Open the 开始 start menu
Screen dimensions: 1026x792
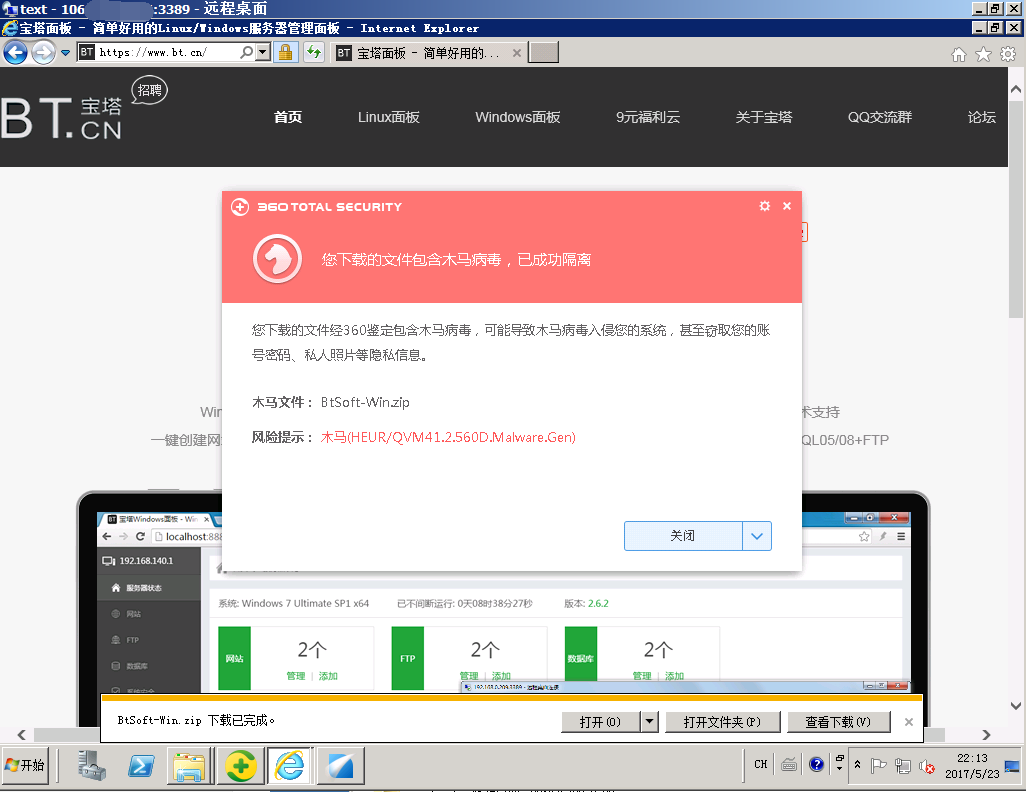24,765
